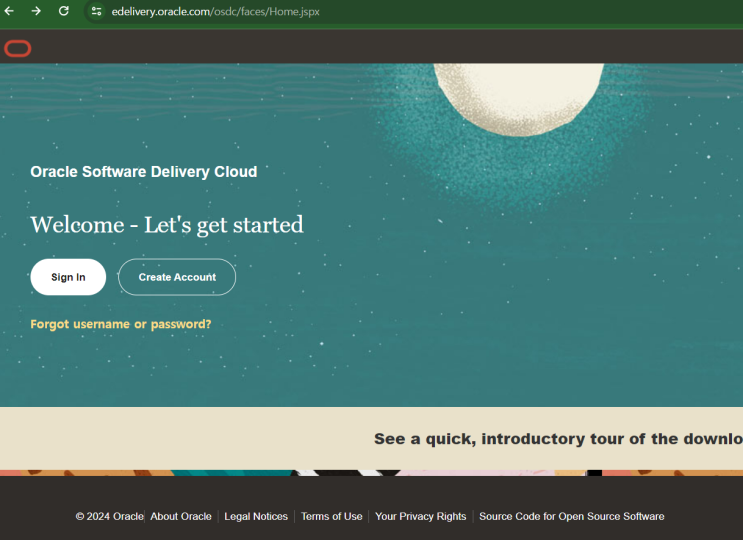Viewport: 743px width, 540px height.
Task: Open Source Code for Open Source Software link
Action: (571, 516)
